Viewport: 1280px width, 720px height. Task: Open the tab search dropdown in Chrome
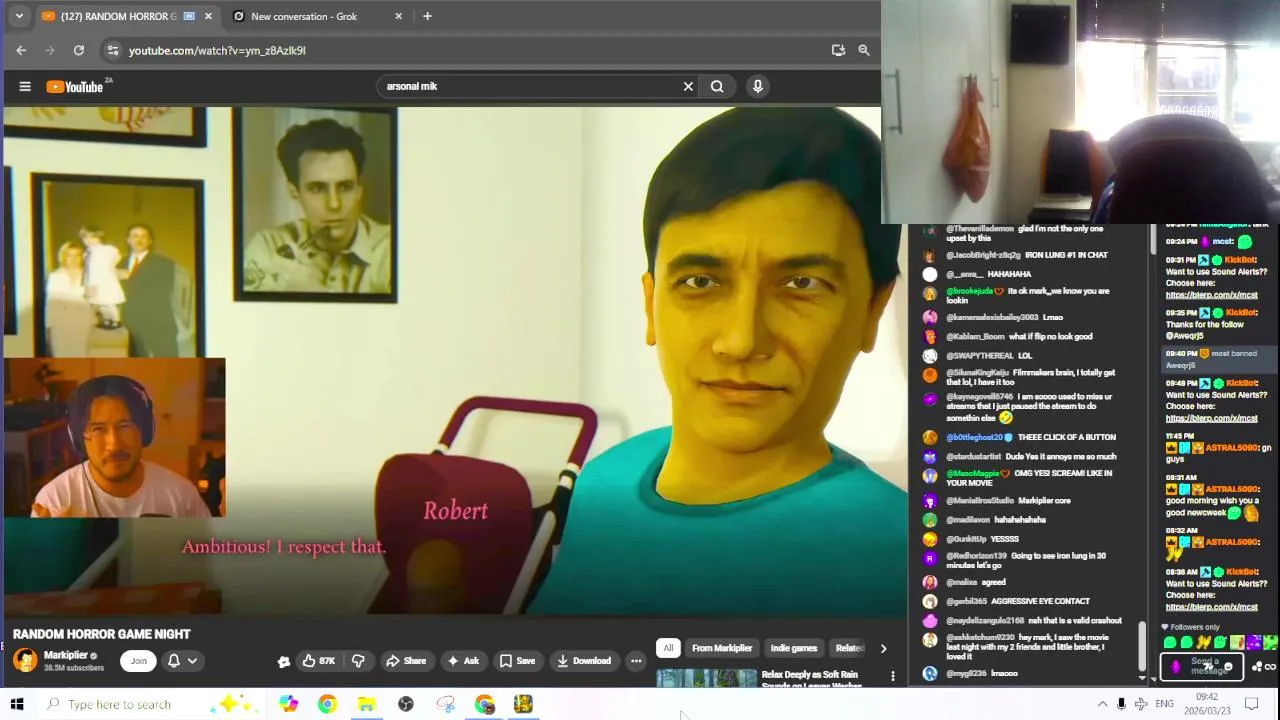click(18, 16)
